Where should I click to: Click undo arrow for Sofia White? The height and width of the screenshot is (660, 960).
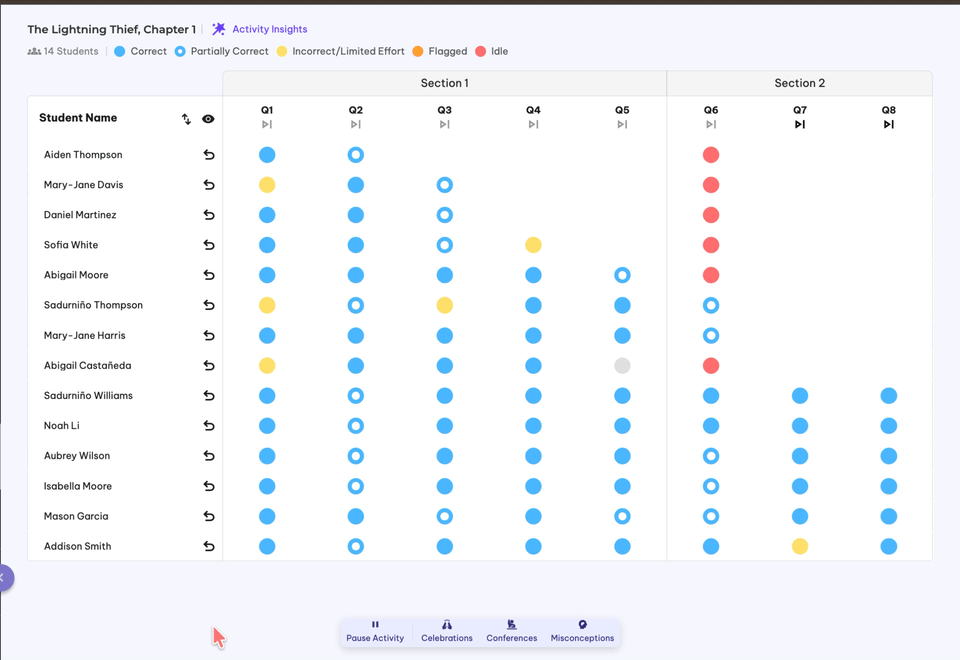209,245
